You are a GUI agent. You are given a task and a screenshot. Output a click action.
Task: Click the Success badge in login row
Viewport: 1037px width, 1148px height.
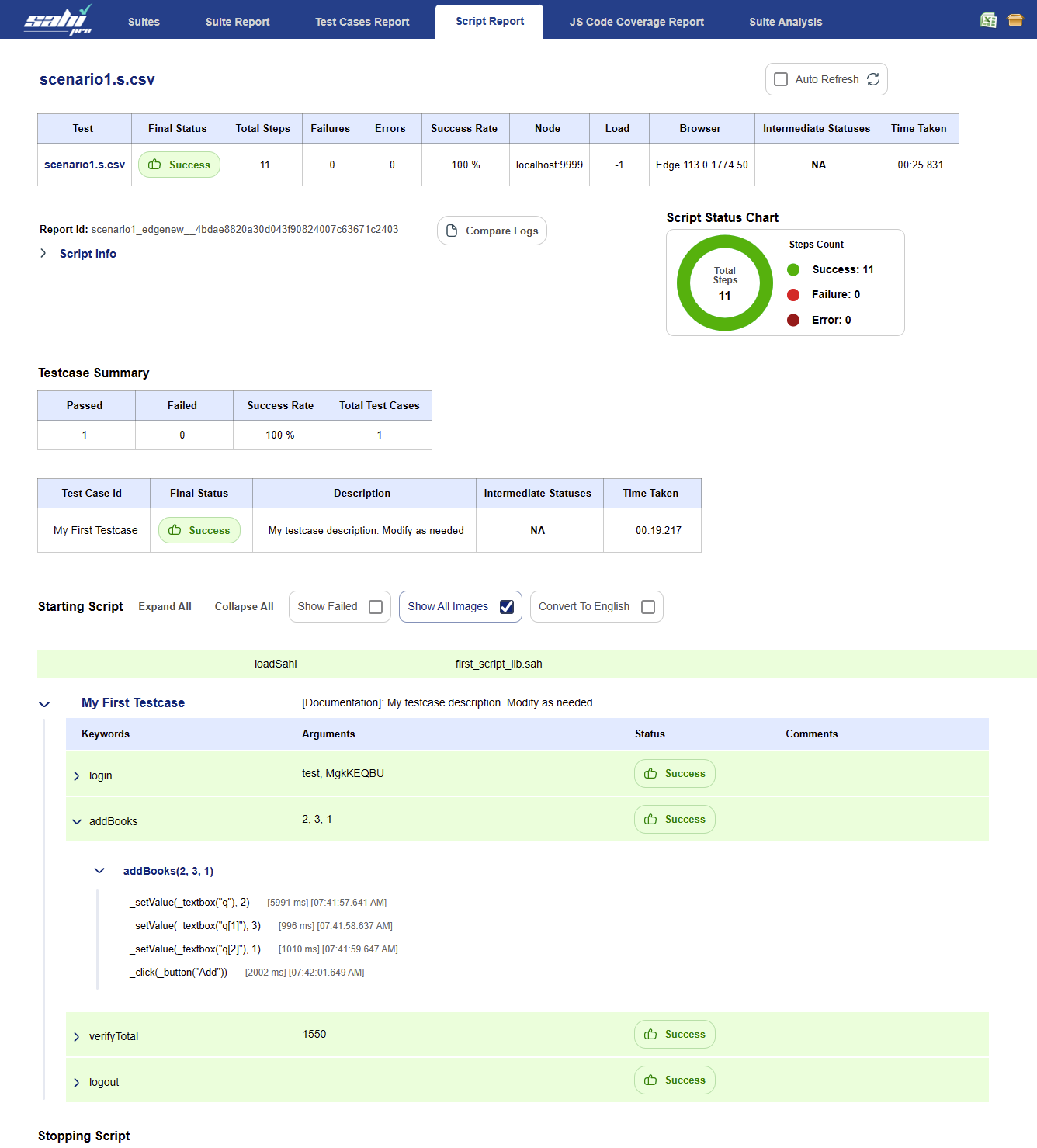[675, 774]
